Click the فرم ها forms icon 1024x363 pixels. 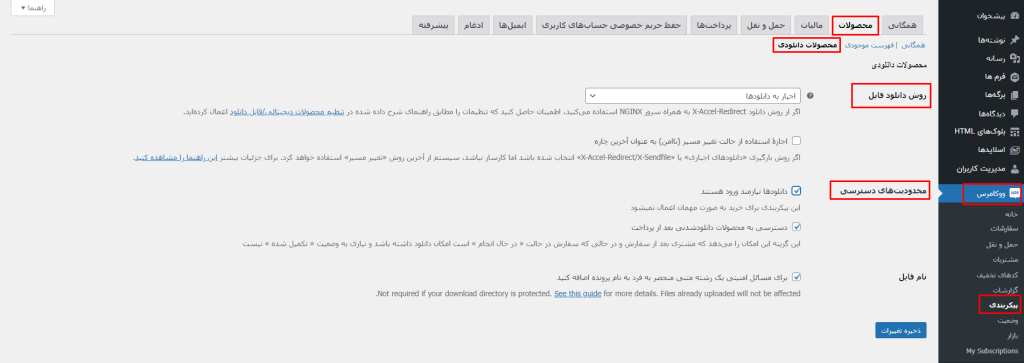tap(1014, 76)
